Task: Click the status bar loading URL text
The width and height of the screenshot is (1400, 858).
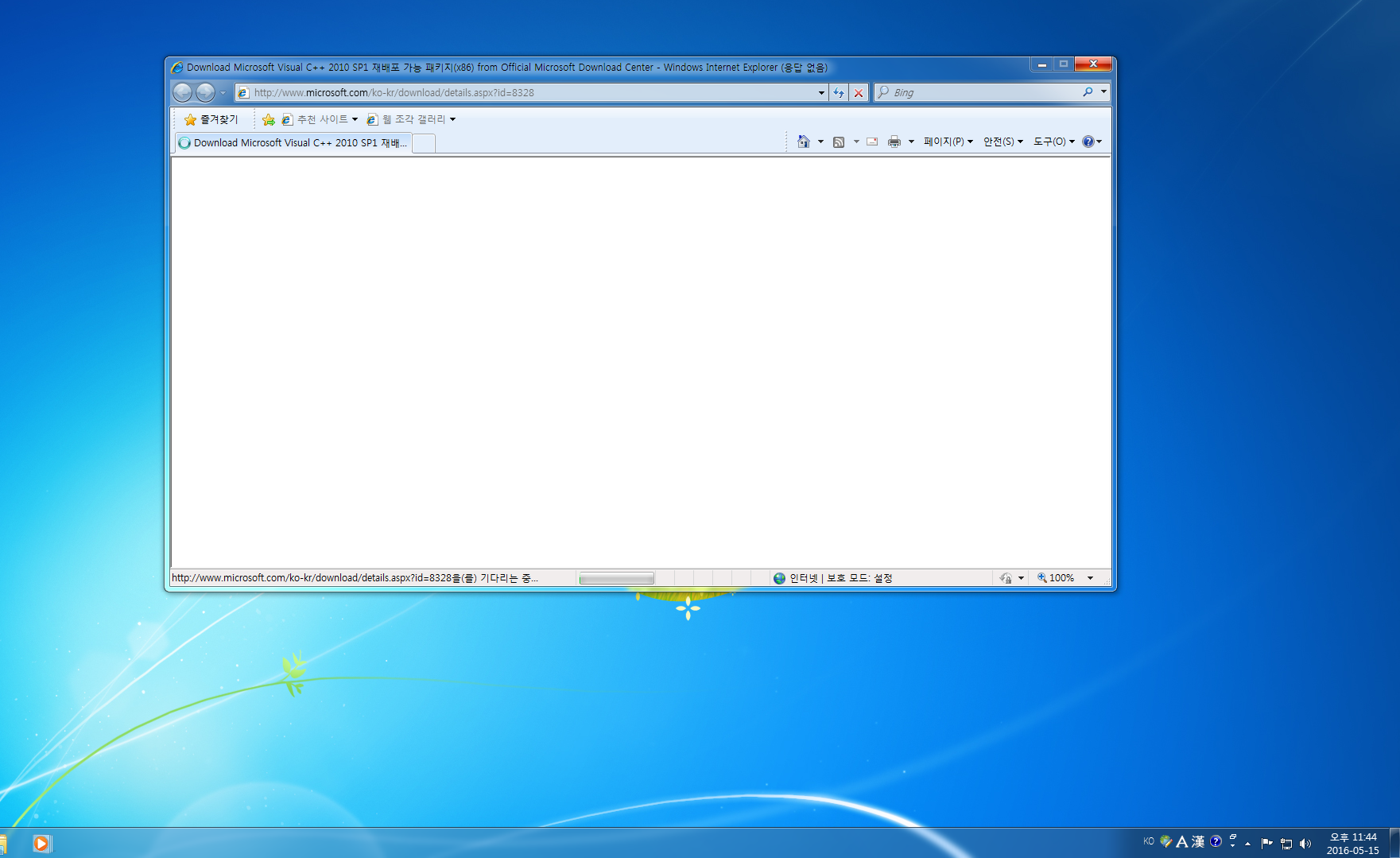Action: pyautogui.click(x=355, y=578)
